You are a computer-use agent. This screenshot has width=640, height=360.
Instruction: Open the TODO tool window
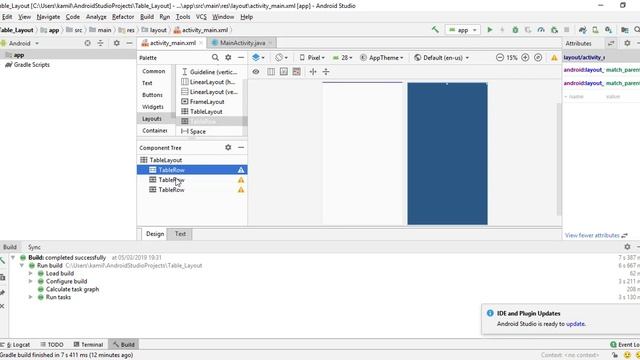[52, 344]
